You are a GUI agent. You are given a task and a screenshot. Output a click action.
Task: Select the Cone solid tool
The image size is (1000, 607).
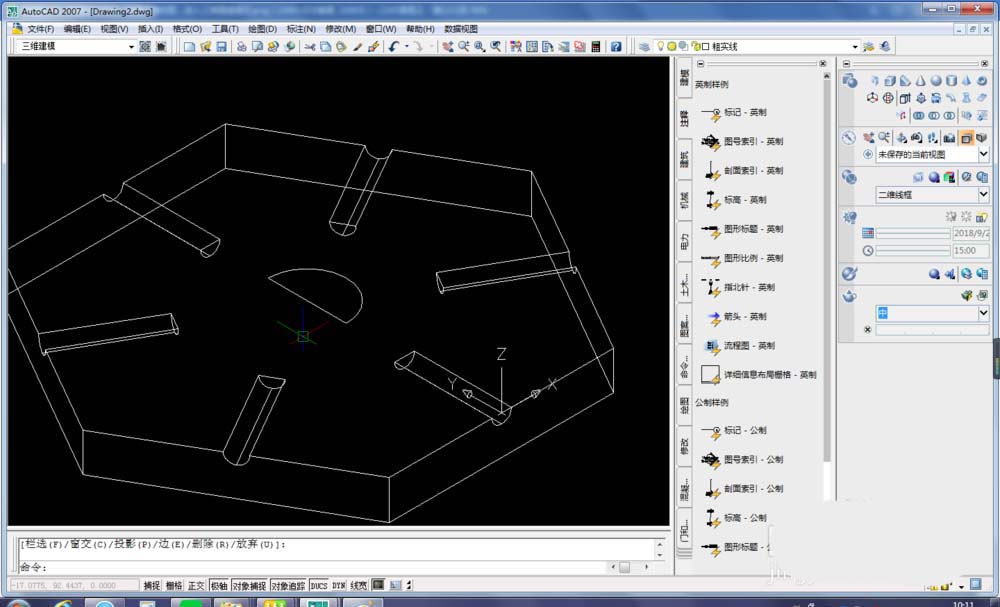click(920, 81)
